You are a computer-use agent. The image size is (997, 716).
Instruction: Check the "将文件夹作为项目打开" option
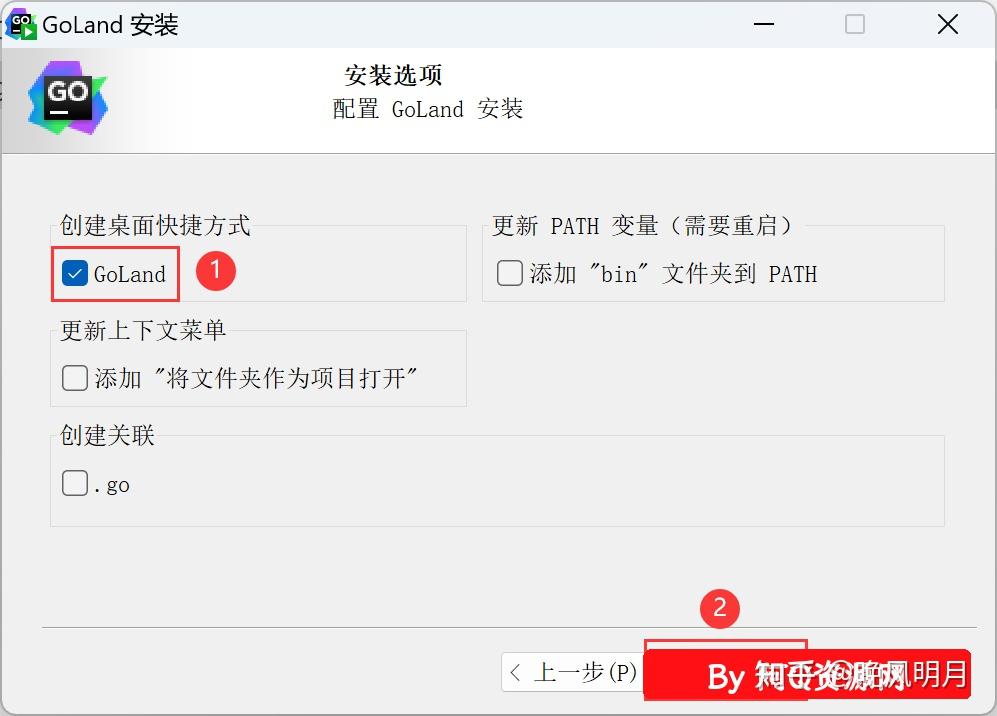point(75,377)
